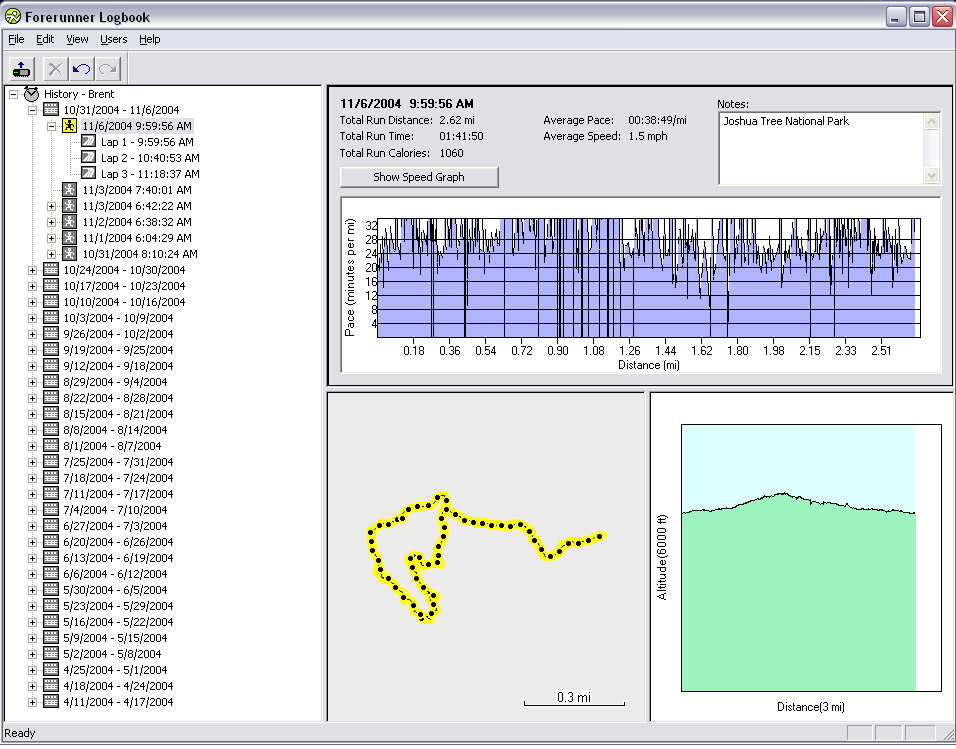The height and width of the screenshot is (749, 956).
Task: Collapse the 11/6/2004 9:59:56 AM run
Action: coord(52,126)
